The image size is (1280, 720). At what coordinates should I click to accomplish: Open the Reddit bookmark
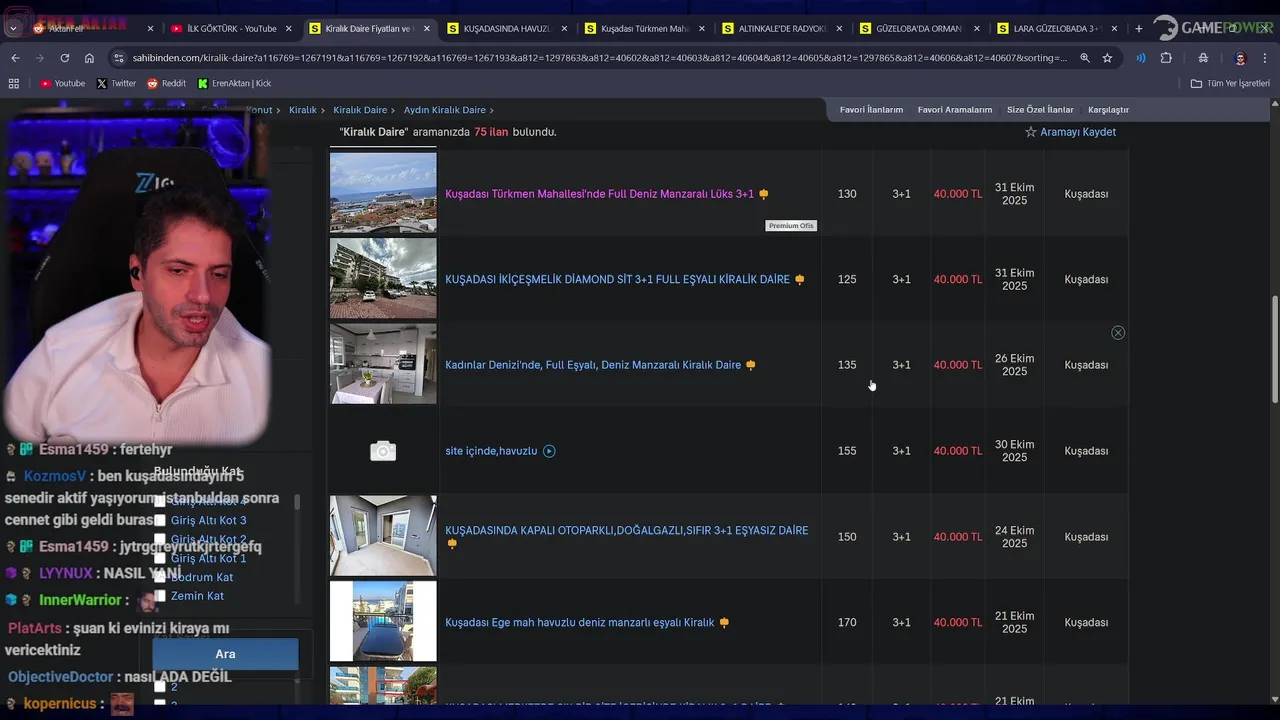166,83
